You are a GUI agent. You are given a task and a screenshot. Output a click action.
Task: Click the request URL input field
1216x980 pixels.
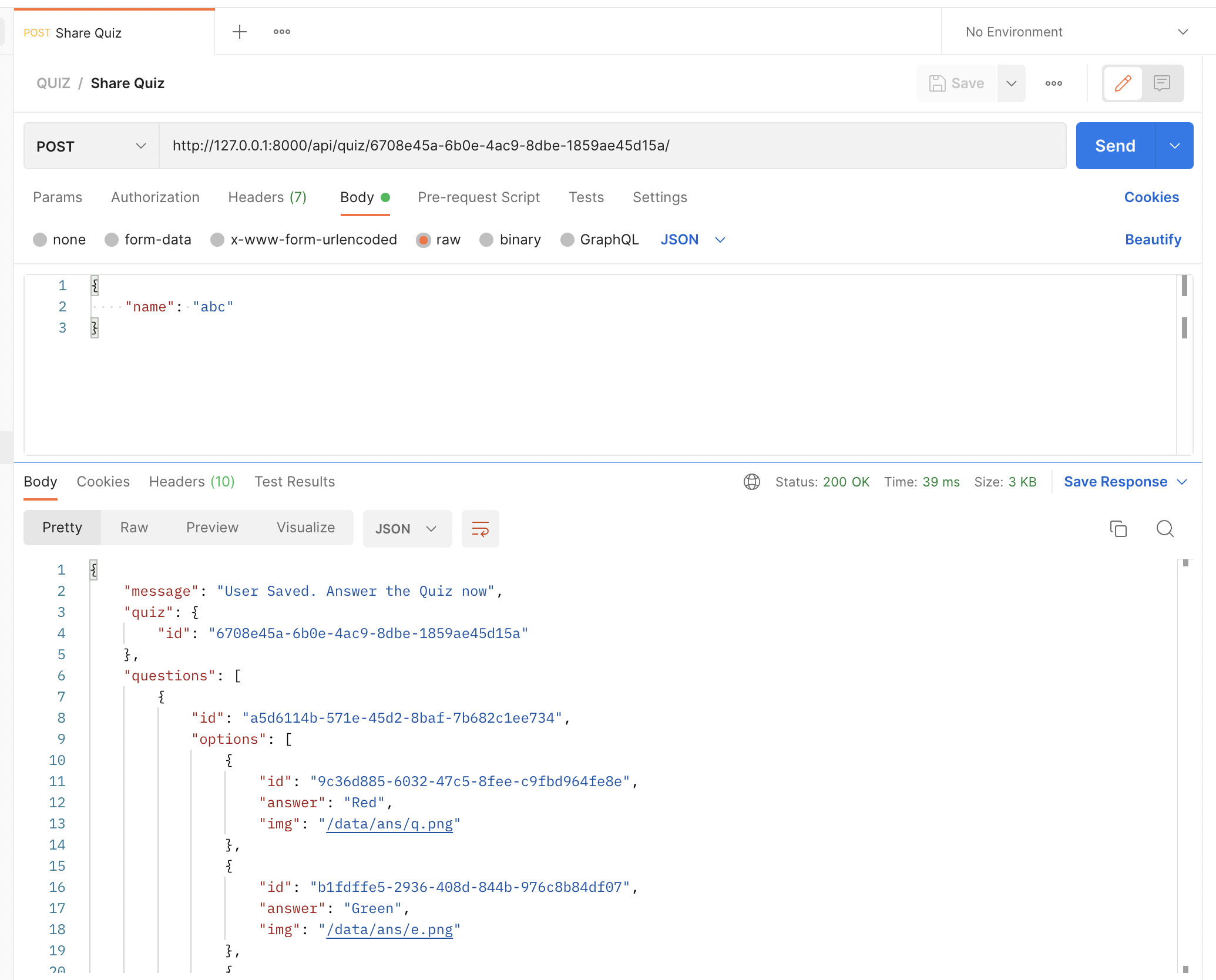[x=611, y=146]
